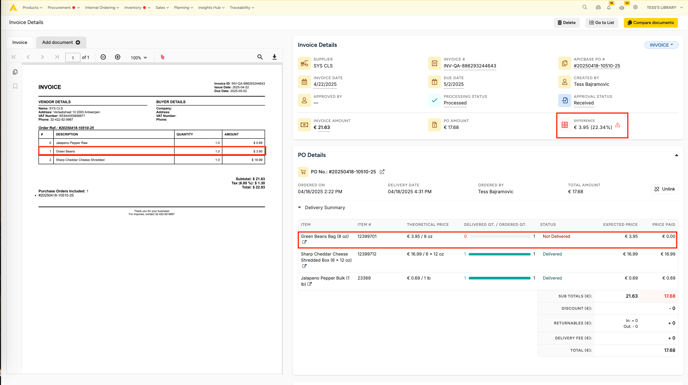Search inside the invoice PDF
Screen dimensions: 688x385
260,57
